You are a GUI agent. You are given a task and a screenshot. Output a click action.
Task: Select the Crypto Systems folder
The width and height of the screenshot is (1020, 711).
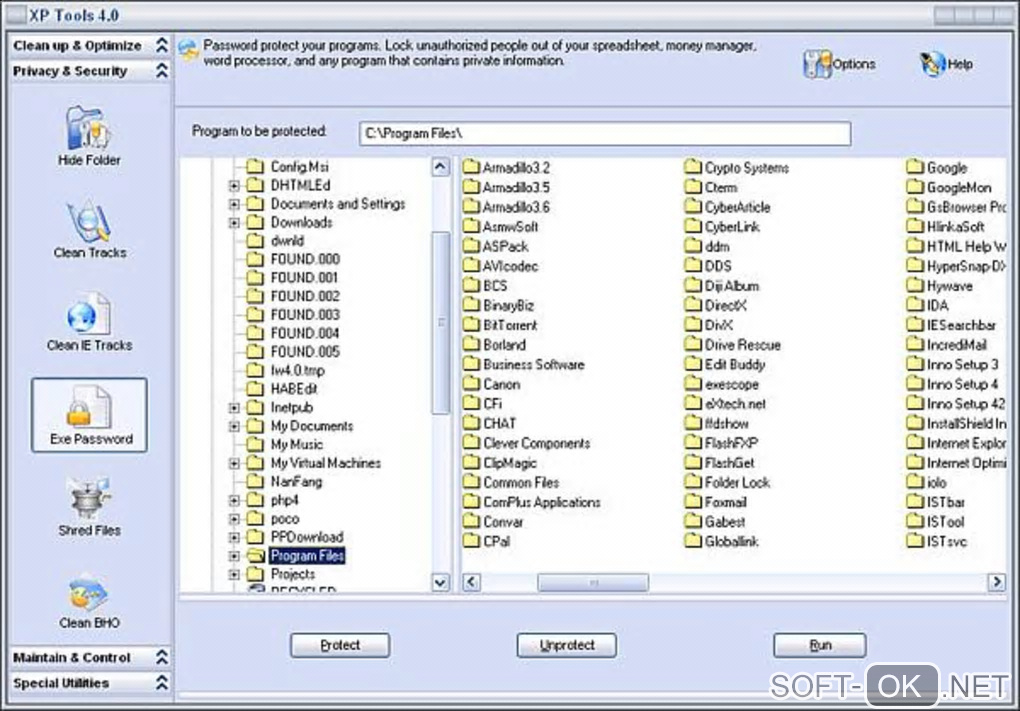coord(736,167)
